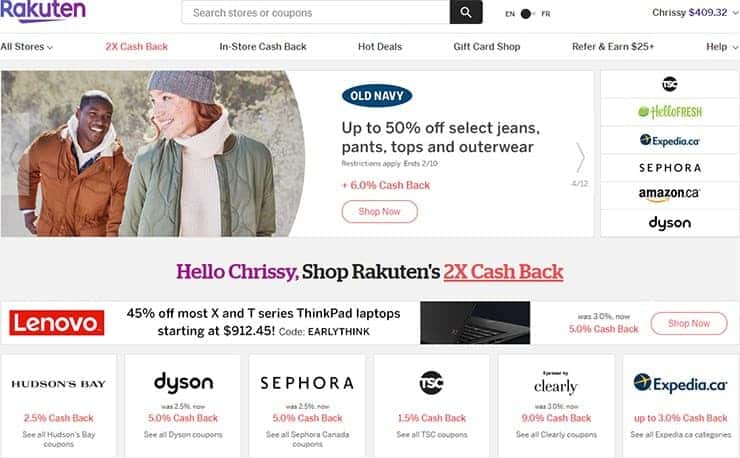Open the Rakuten home logo
Viewport: 740px width, 458px height.
[43, 11]
